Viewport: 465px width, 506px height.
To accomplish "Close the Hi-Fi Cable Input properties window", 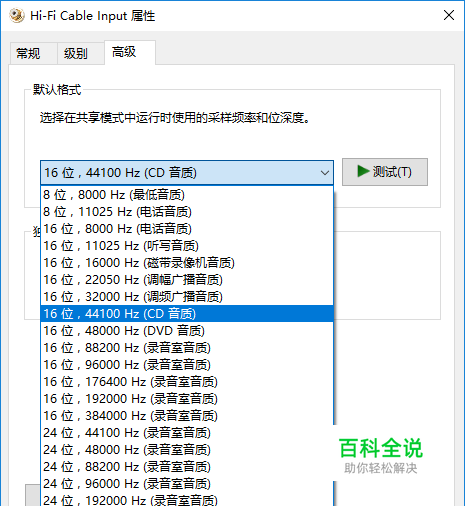I will click(x=449, y=15).
